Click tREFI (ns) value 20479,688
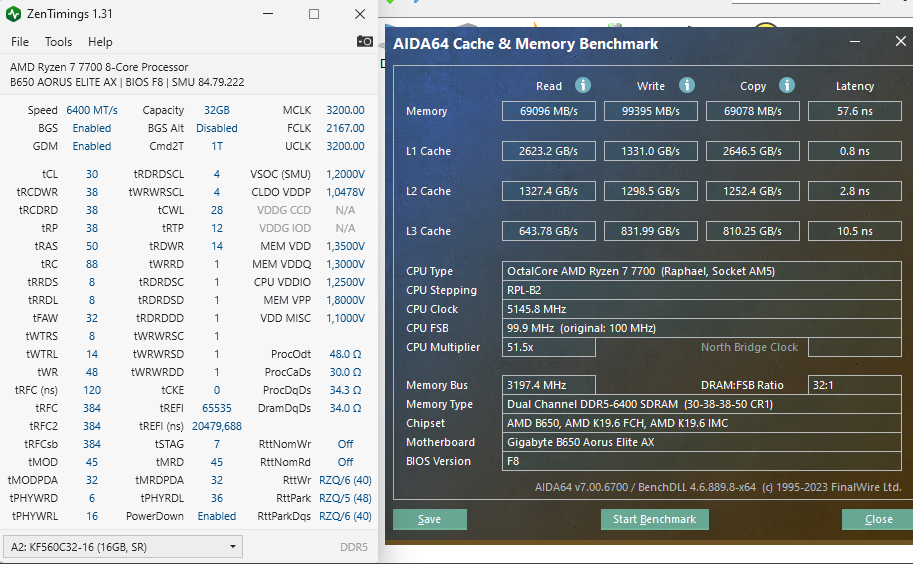Screen dimensions: 913x564 point(217,426)
